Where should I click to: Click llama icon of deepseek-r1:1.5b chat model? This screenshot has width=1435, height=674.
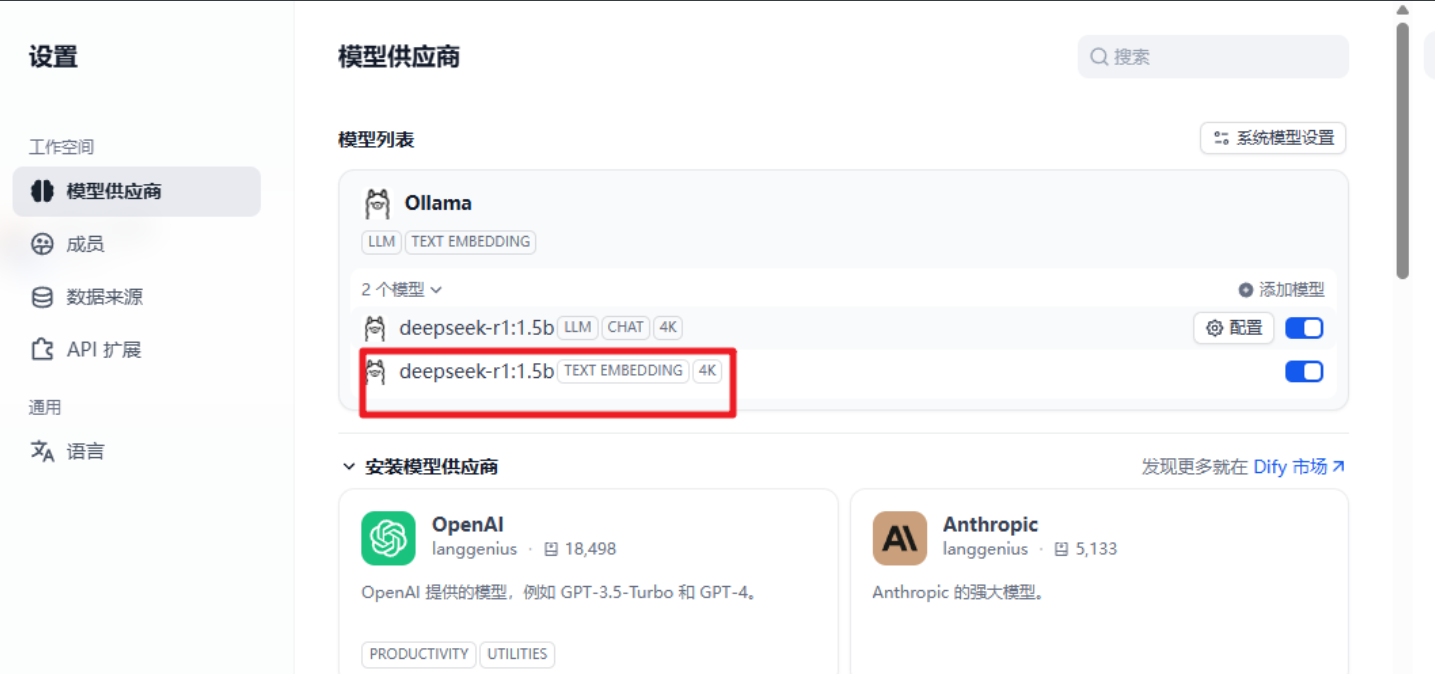(x=375, y=328)
